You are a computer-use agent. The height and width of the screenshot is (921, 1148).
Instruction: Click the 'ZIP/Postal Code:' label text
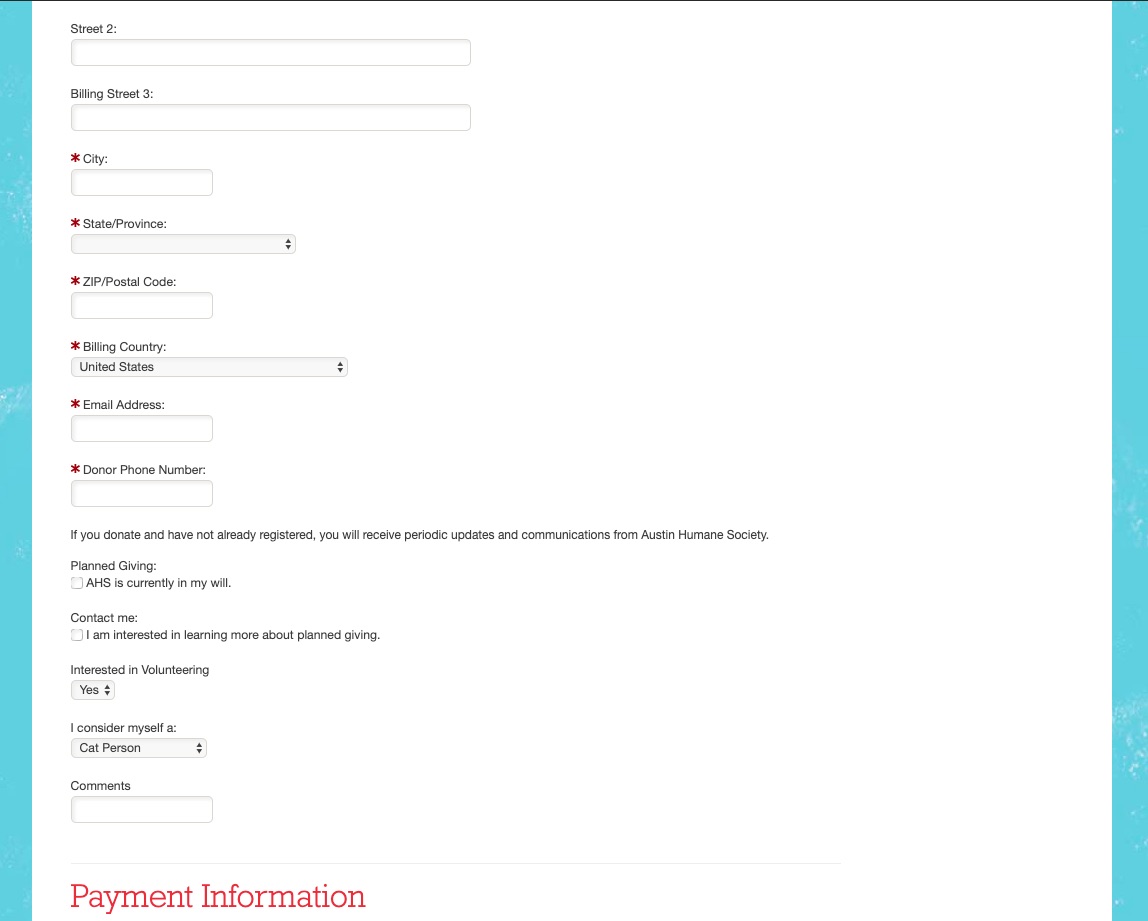(129, 282)
